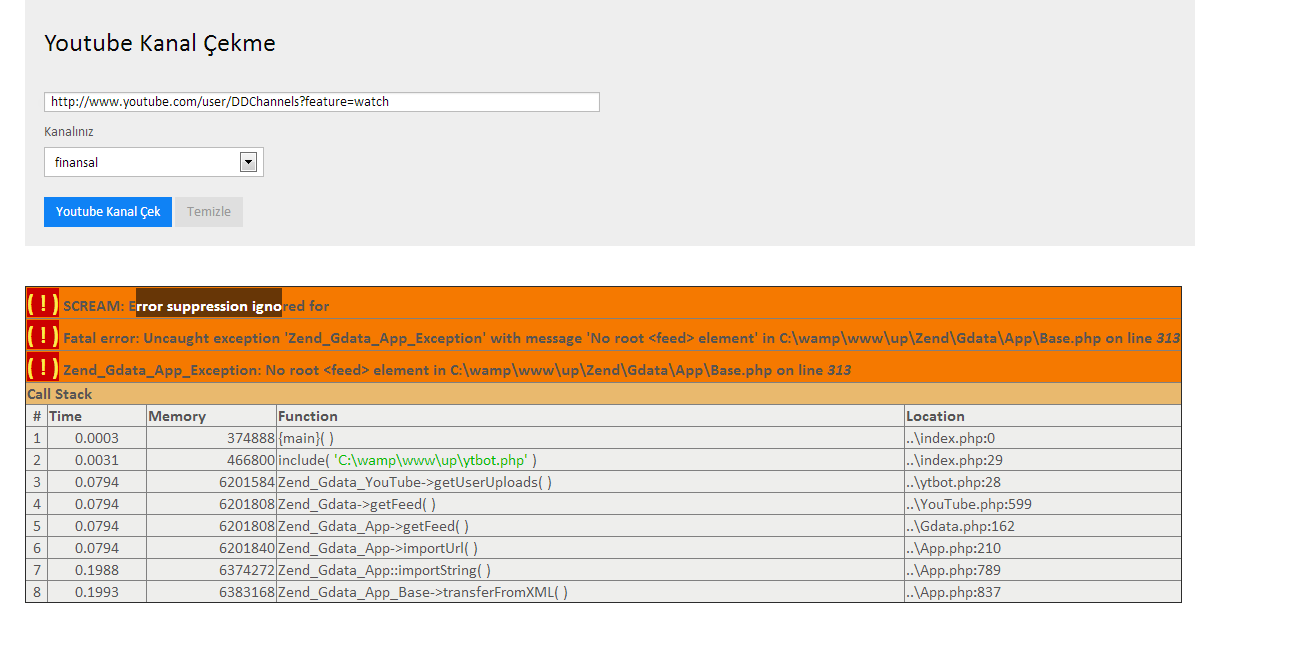The height and width of the screenshot is (662, 1299).
Task: Click memory value '6374272'
Action: [x=247, y=570]
